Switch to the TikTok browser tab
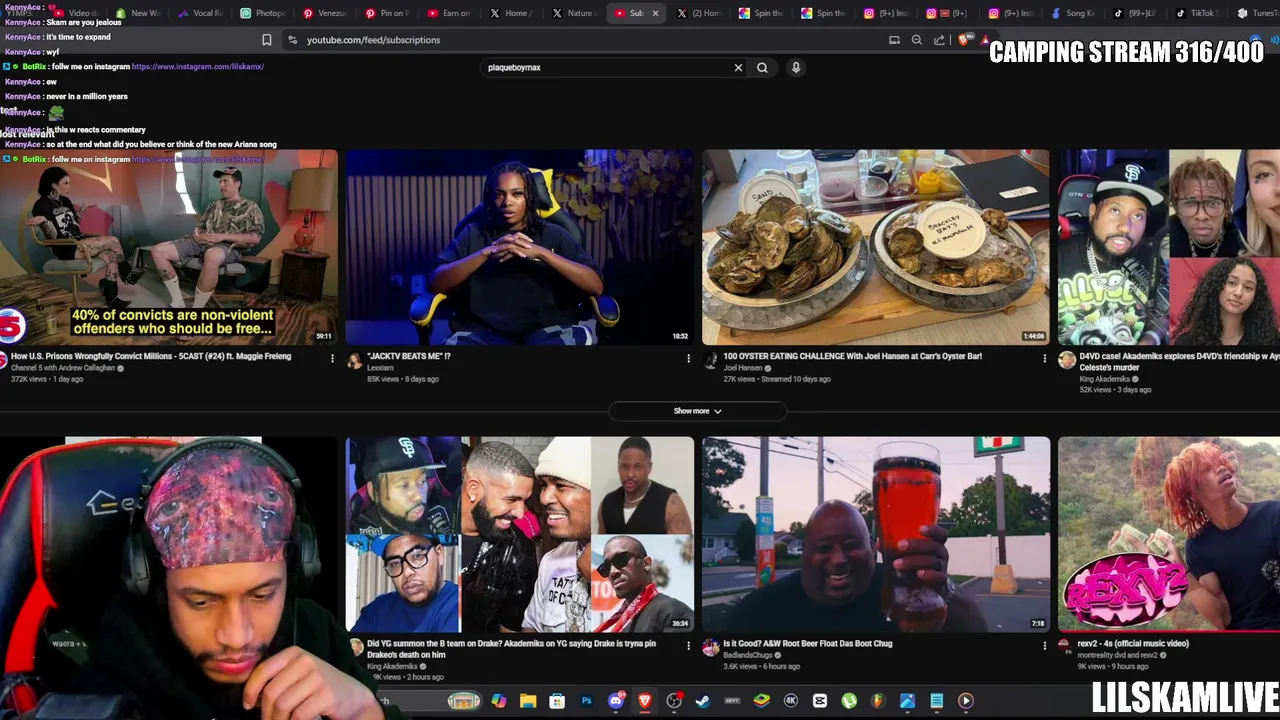 (x=1197, y=13)
